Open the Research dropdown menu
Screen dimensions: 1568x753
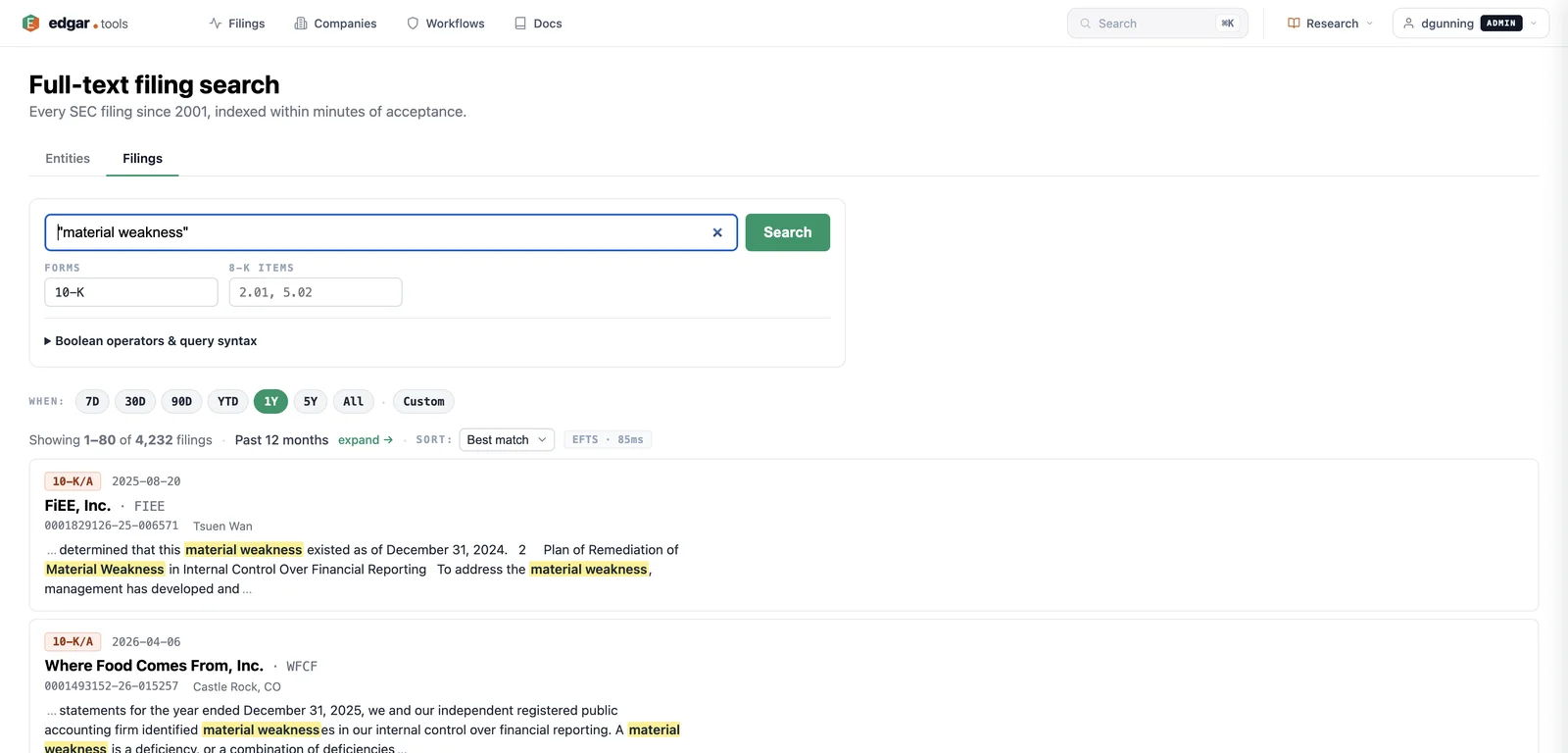1330,24
